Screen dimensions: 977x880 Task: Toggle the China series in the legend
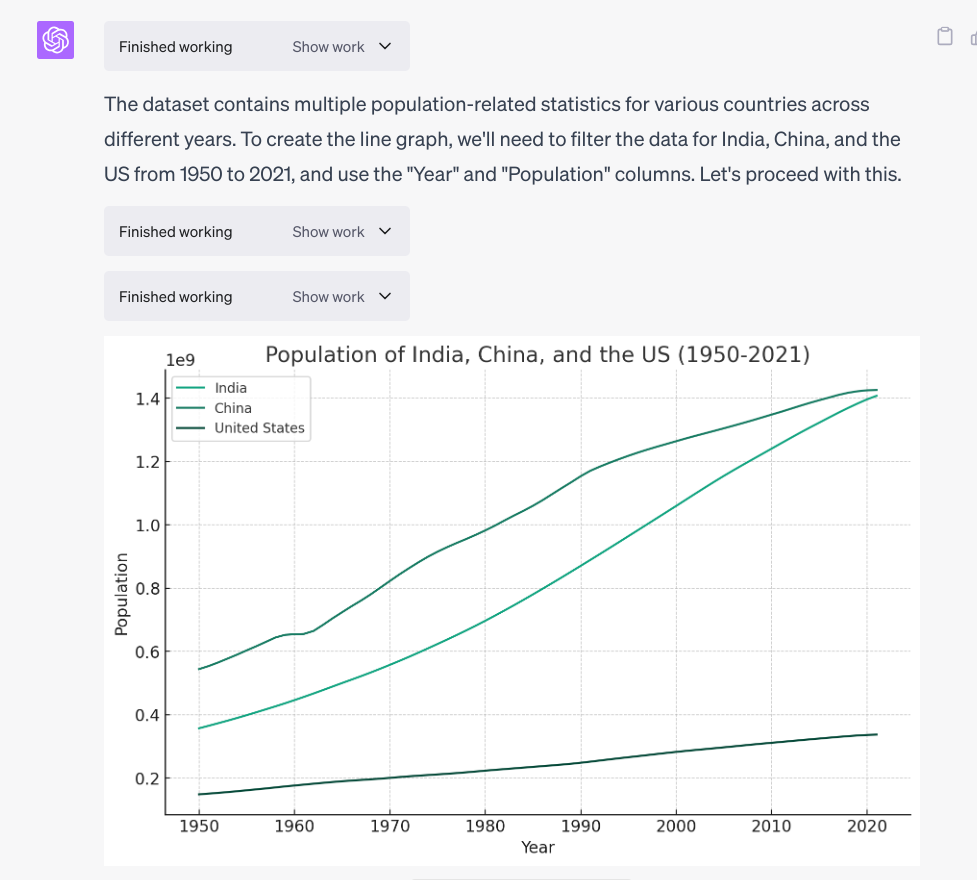[233, 408]
